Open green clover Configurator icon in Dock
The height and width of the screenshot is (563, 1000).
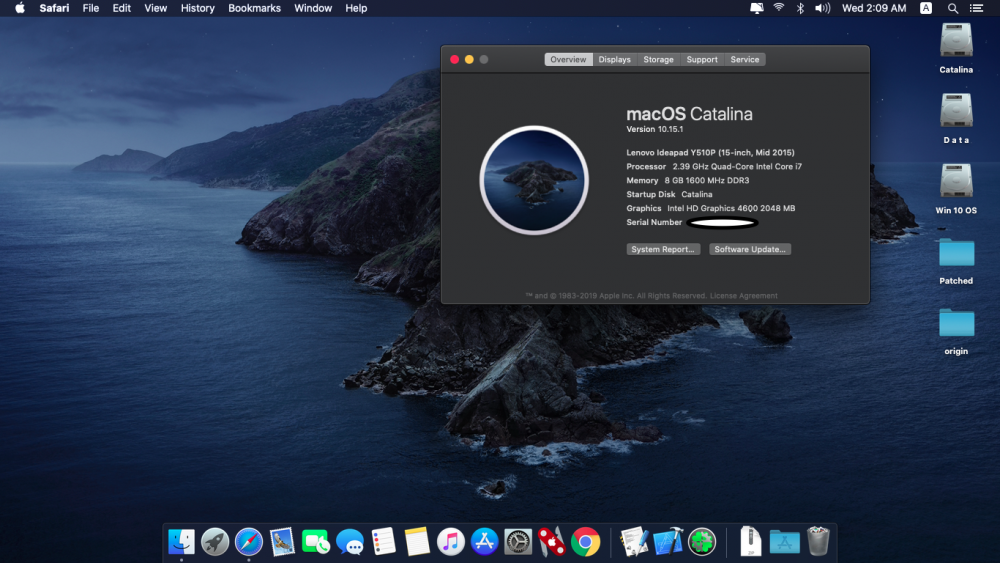[702, 542]
